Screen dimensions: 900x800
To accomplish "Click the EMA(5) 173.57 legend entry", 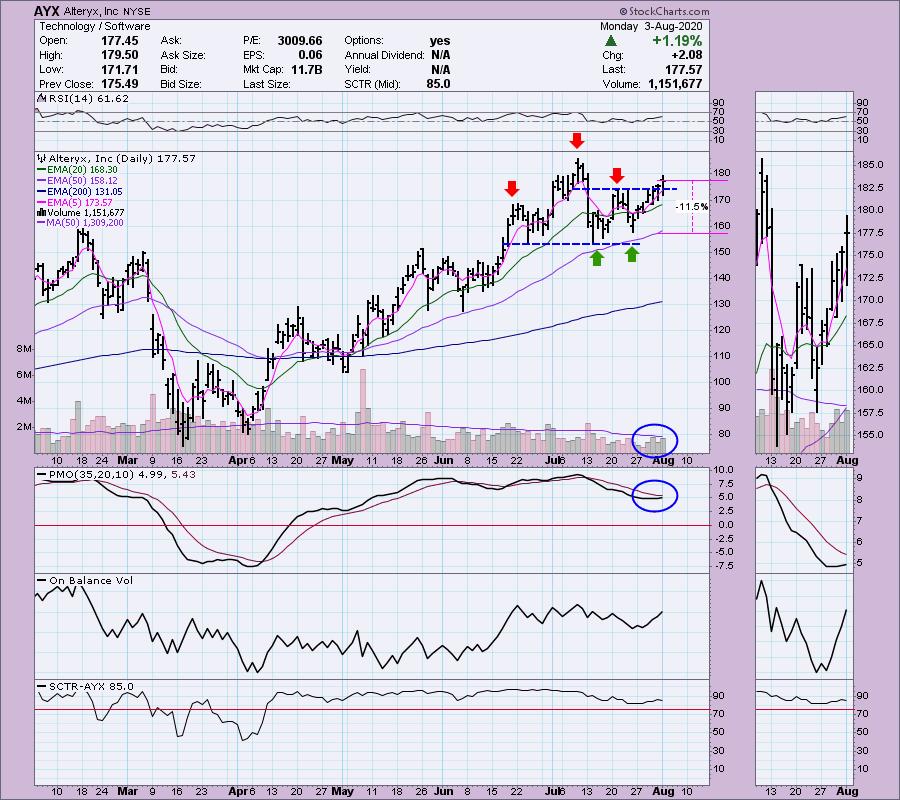I will click(80, 203).
